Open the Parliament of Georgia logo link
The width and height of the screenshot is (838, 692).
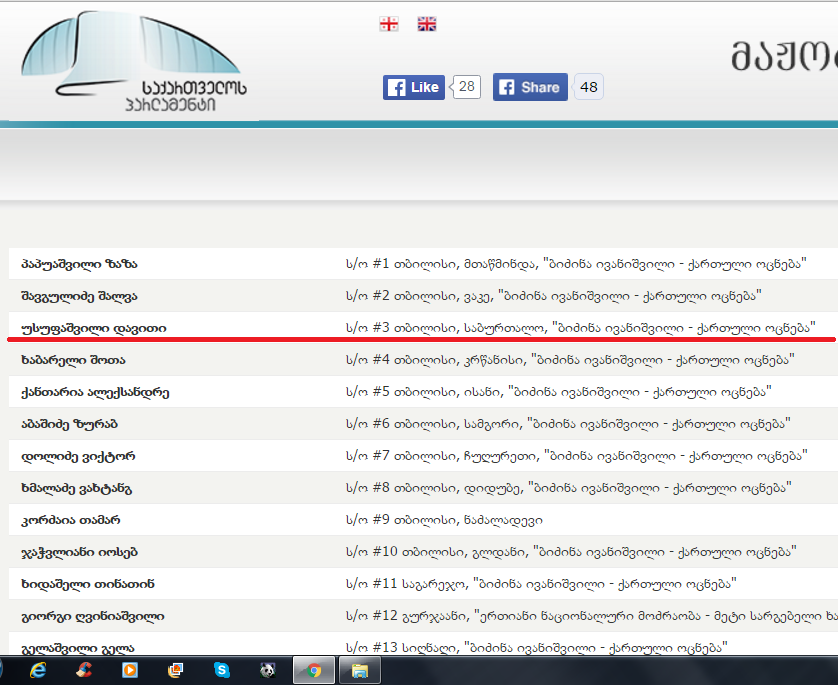tap(134, 61)
